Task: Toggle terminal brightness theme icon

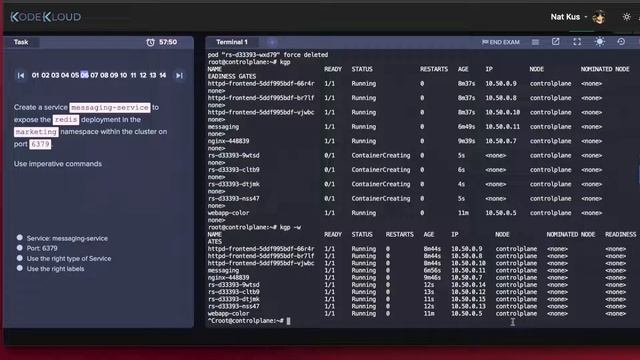Action: 599,42
